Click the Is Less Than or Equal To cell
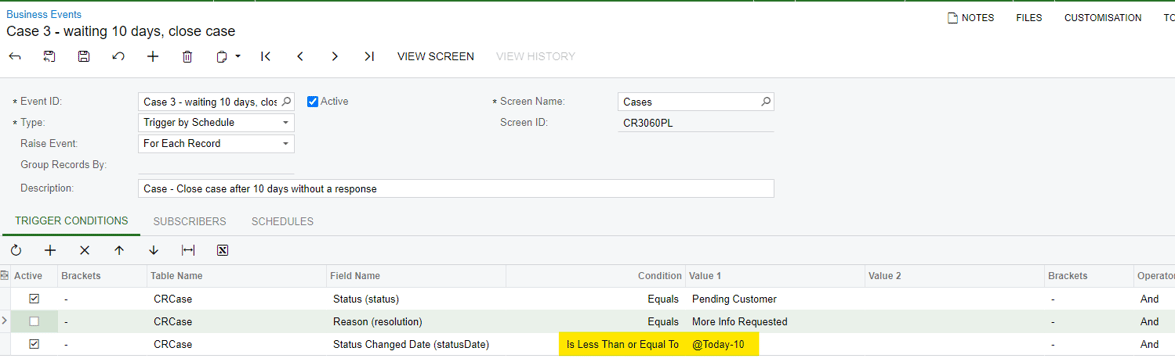 click(x=596, y=345)
